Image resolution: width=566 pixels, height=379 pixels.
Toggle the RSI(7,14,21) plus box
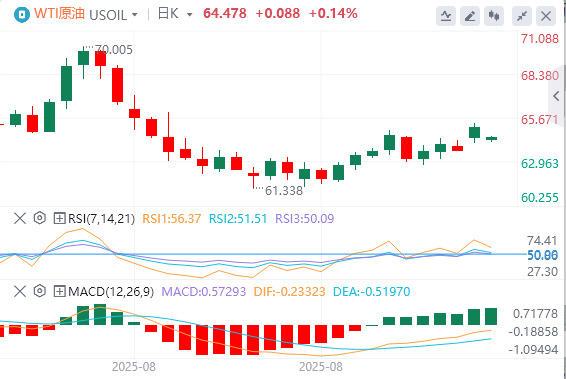pyautogui.click(x=59, y=218)
